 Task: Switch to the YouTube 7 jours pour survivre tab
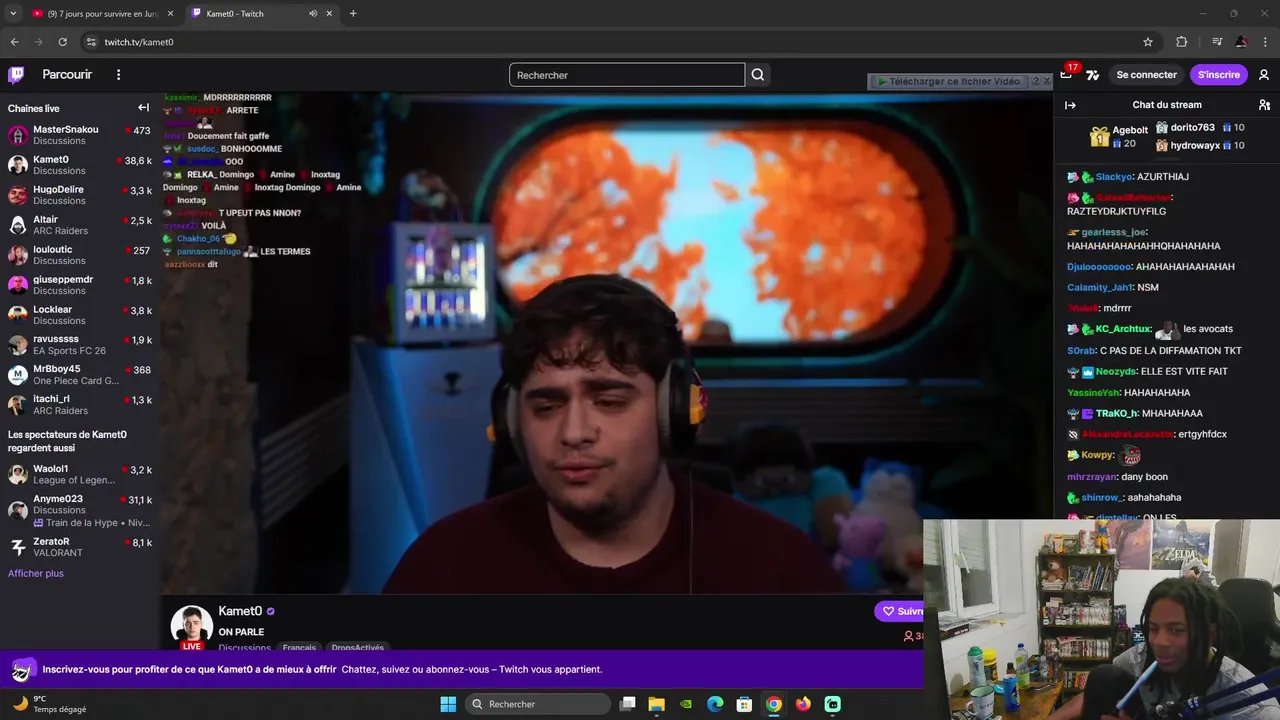(x=102, y=14)
